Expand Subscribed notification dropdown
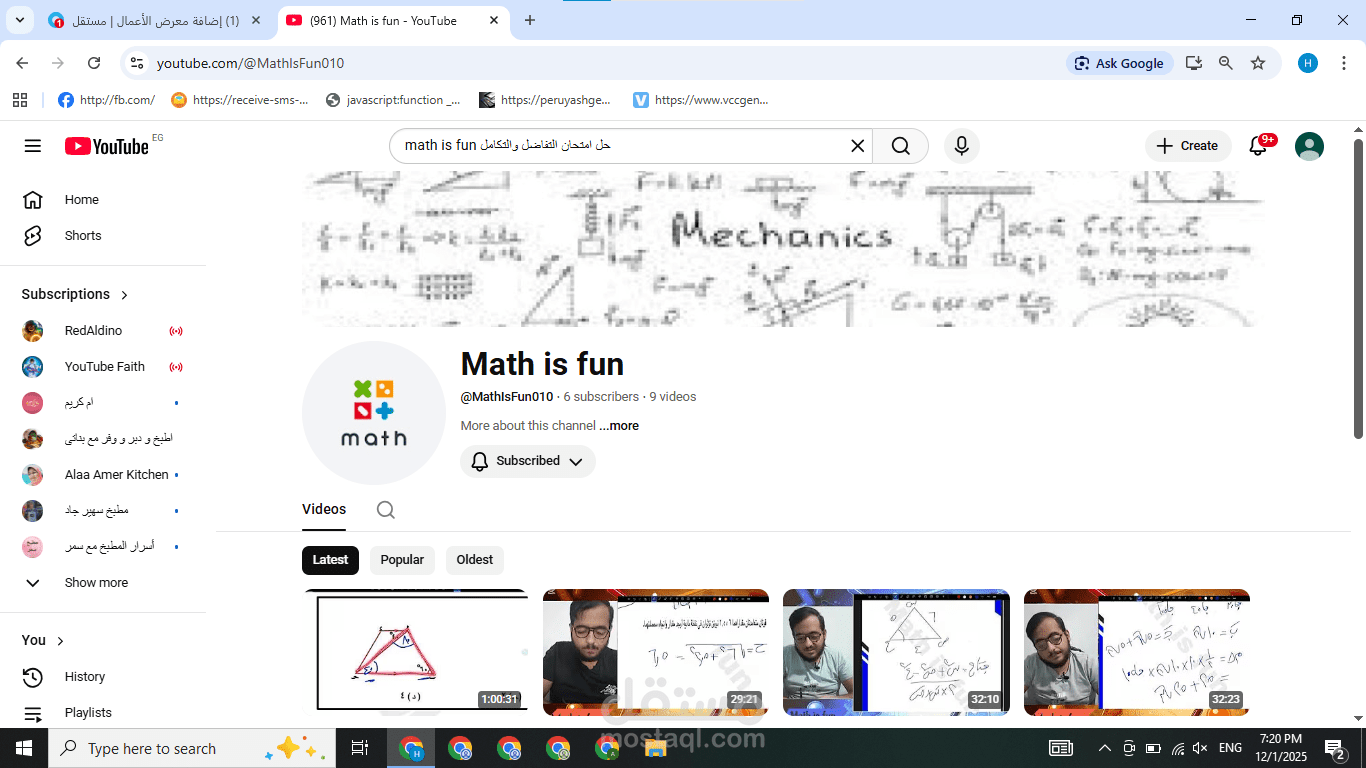Screen dimensions: 1366x768 (x=528, y=461)
